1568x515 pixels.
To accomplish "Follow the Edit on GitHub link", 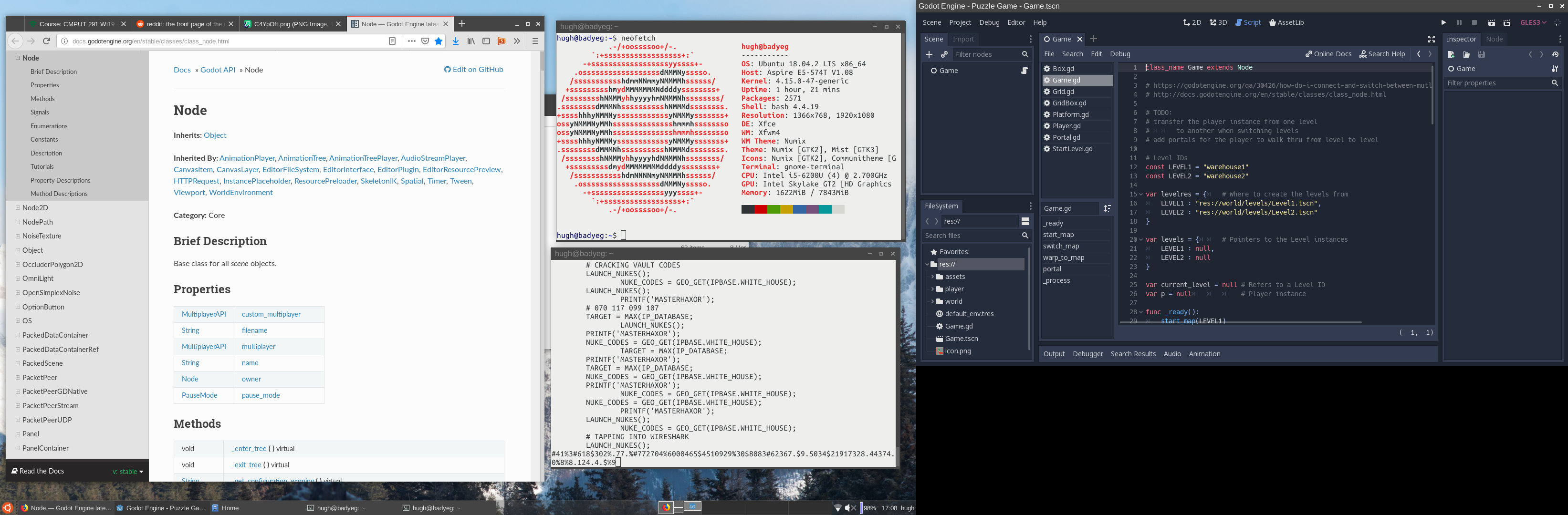I will click(x=473, y=69).
